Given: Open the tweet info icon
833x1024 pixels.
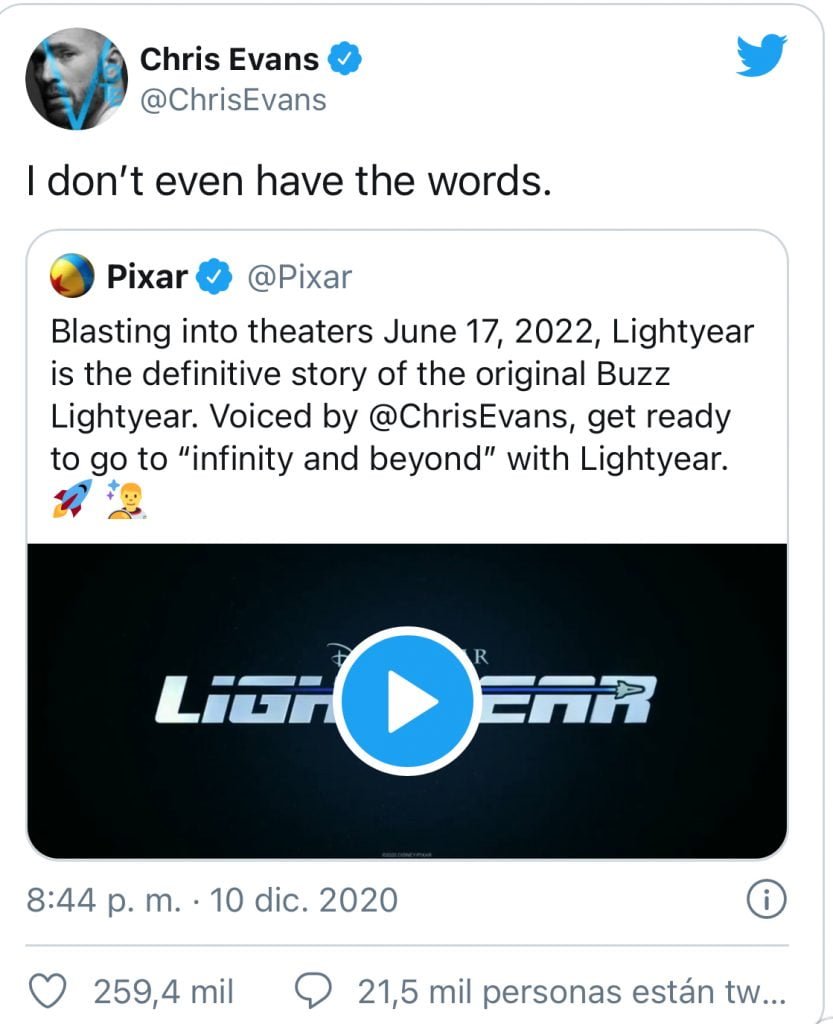Looking at the screenshot, I should click(x=764, y=900).
